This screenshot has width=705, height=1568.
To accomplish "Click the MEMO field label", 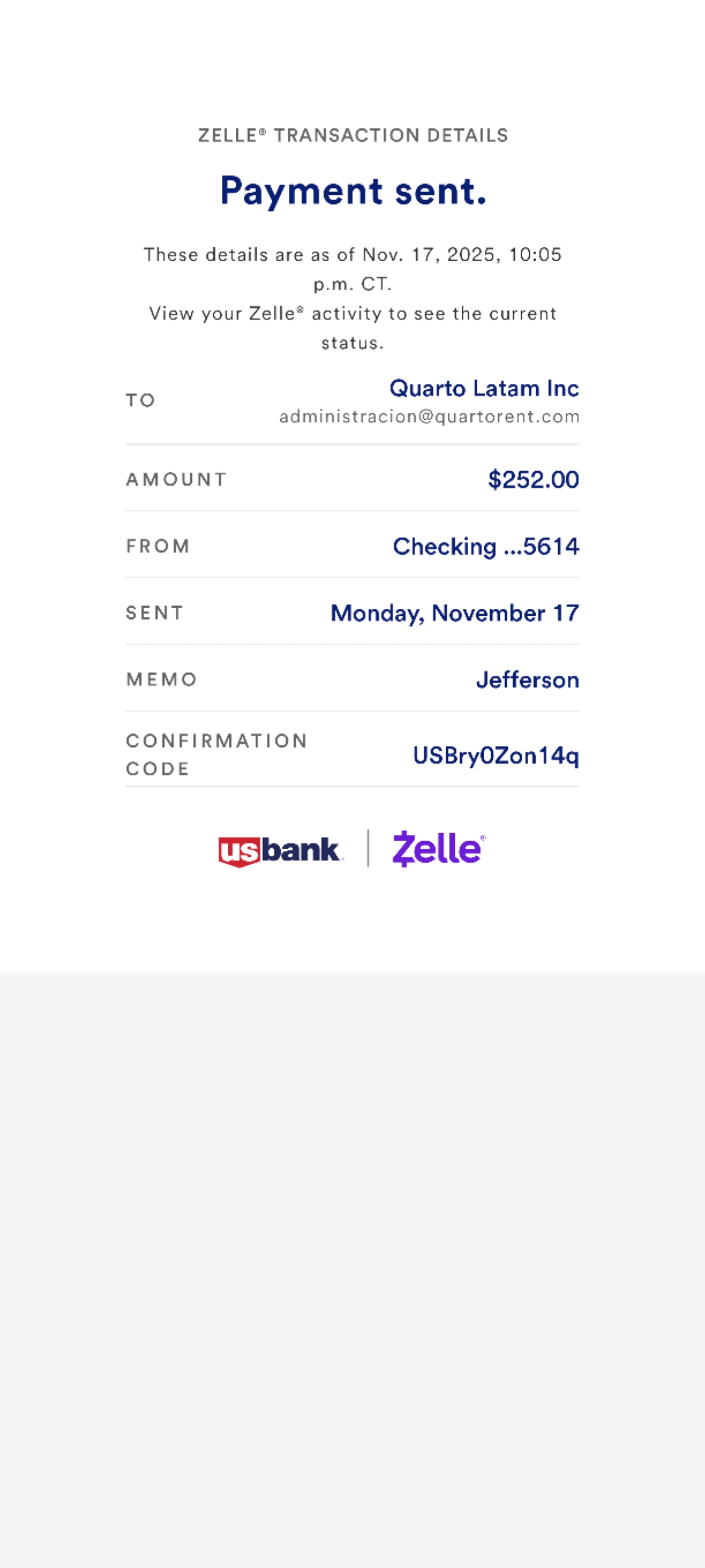I will tap(162, 679).
